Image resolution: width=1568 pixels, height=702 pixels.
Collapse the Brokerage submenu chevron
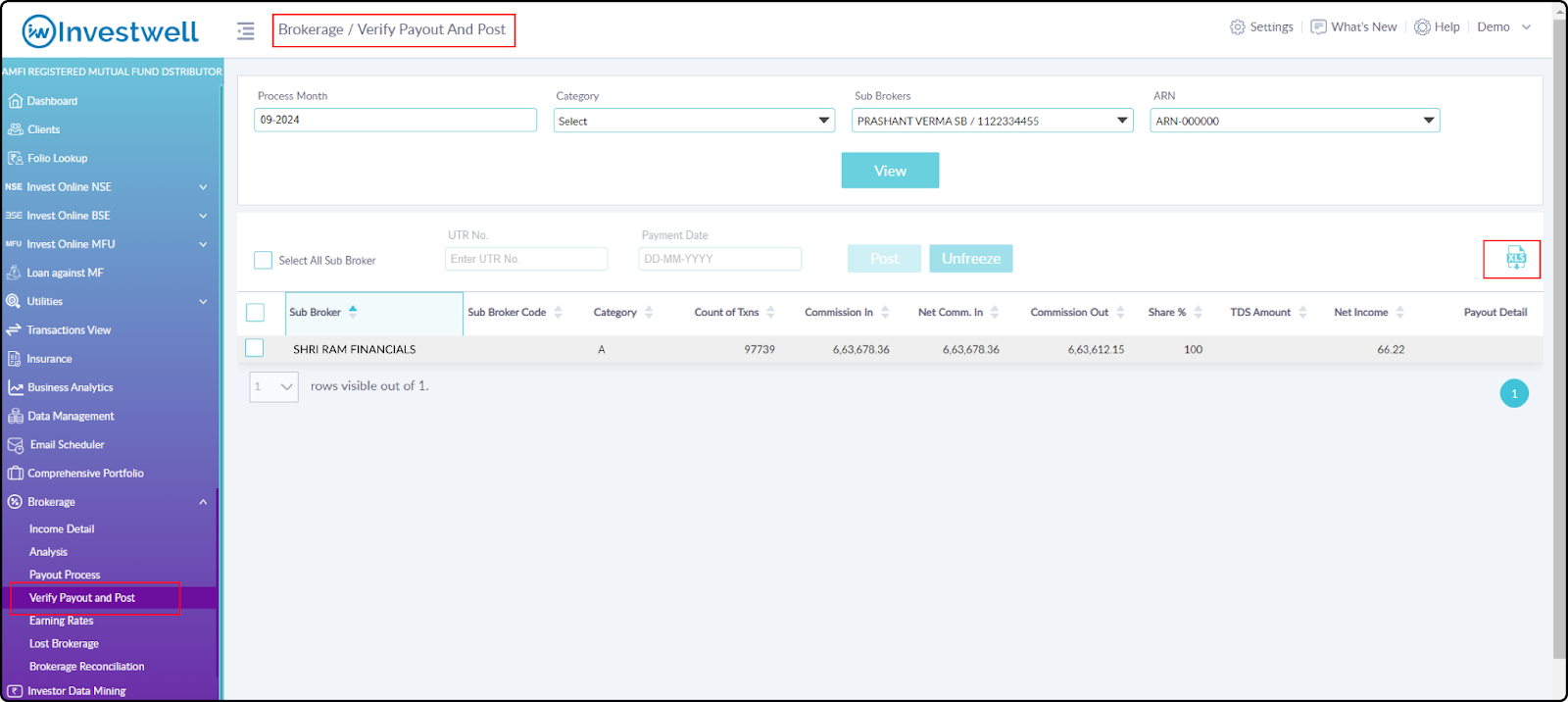pyautogui.click(x=204, y=502)
